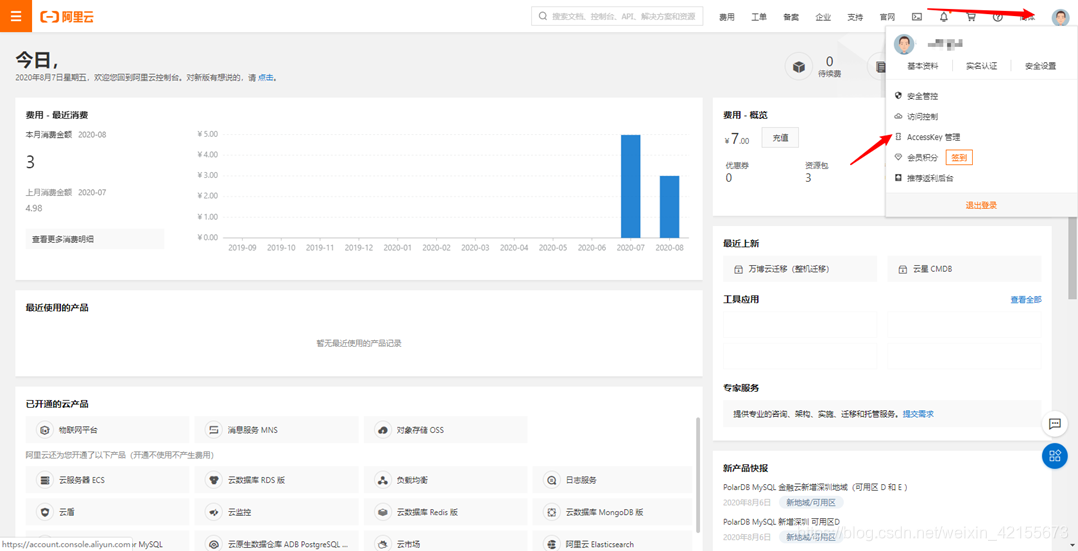Open the notification bell

point(944,17)
